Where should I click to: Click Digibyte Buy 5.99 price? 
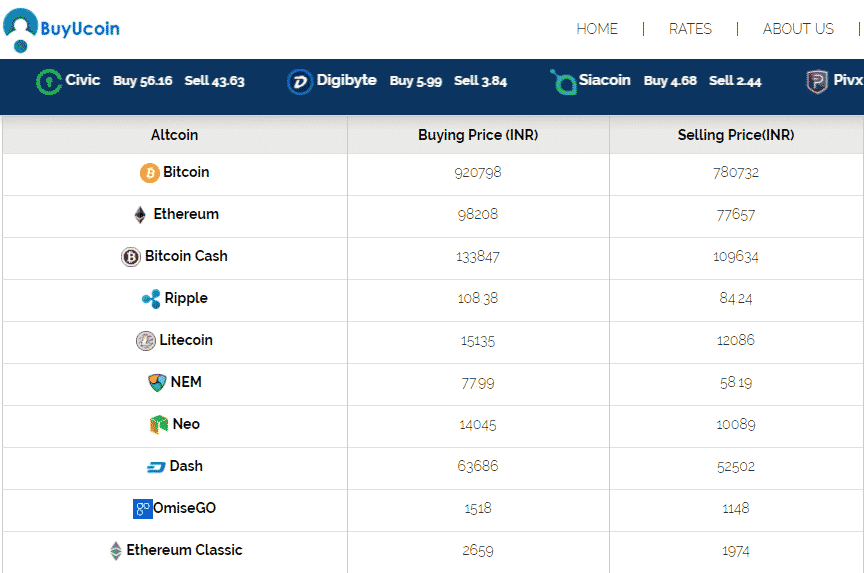[x=415, y=82]
